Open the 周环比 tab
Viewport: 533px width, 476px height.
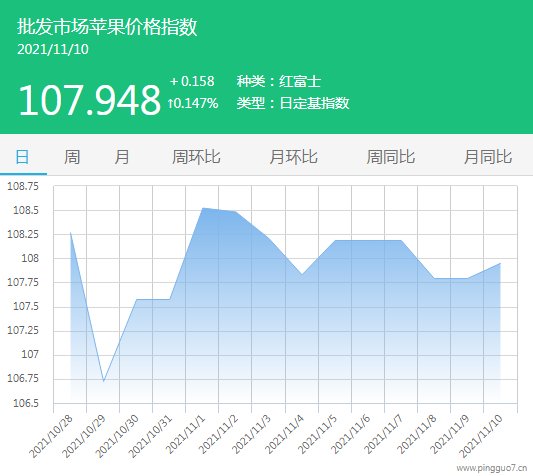coord(196,157)
